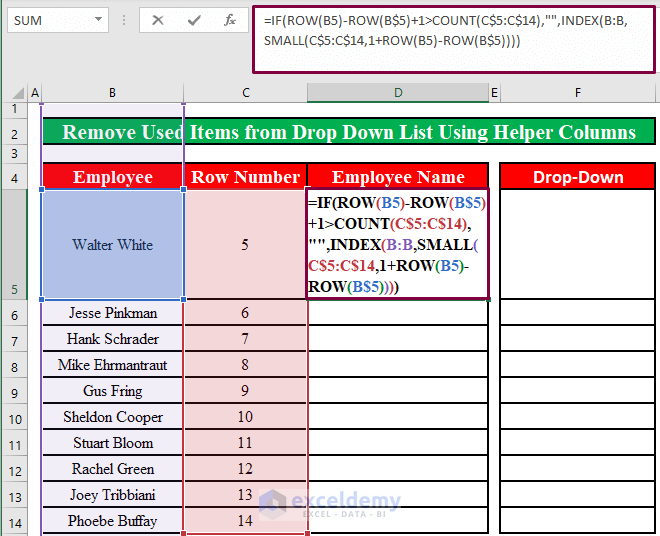The height and width of the screenshot is (536, 660).
Task: Click the green title banner cell
Action: click(x=349, y=132)
